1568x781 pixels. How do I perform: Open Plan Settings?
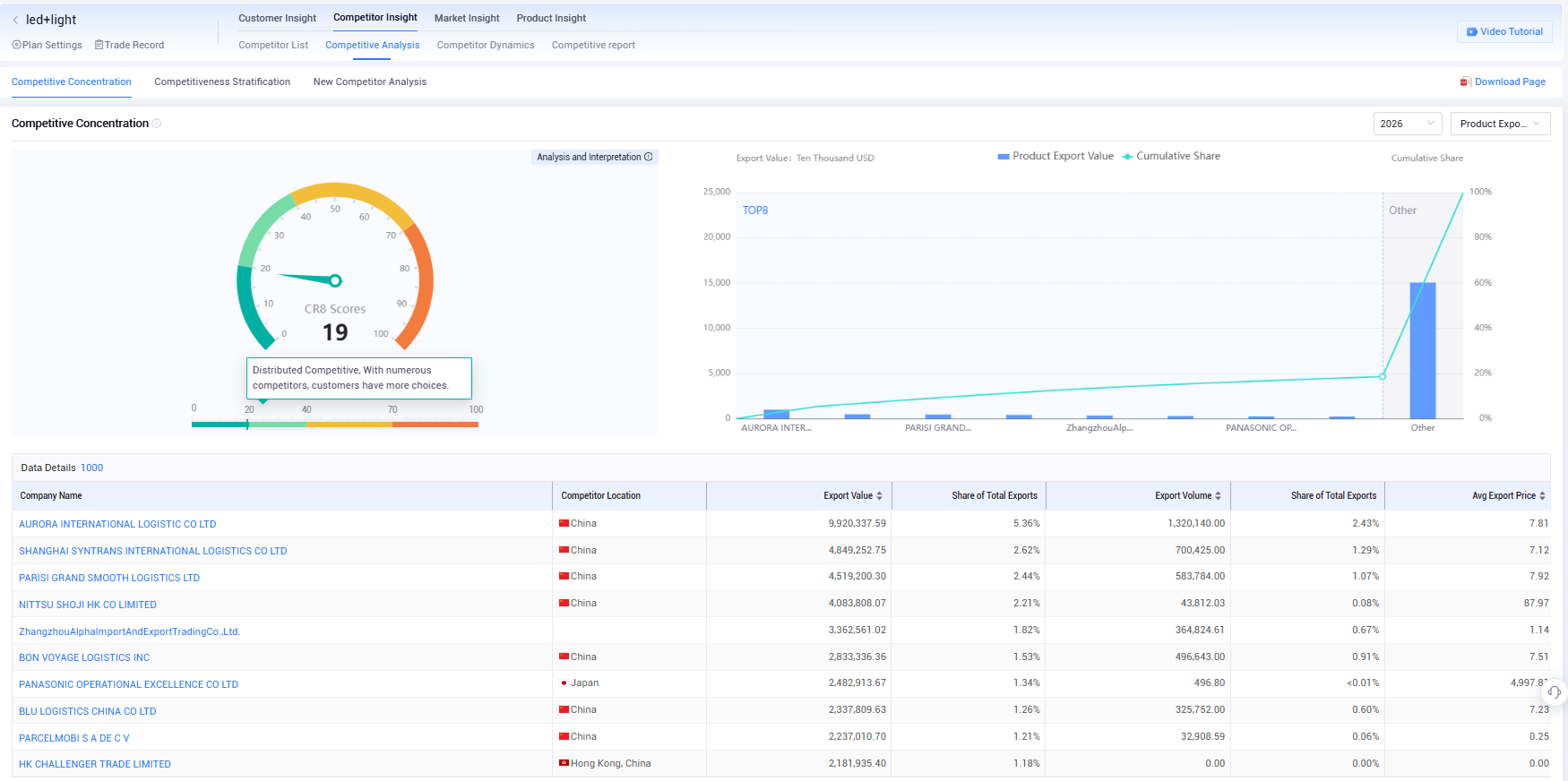[x=47, y=45]
